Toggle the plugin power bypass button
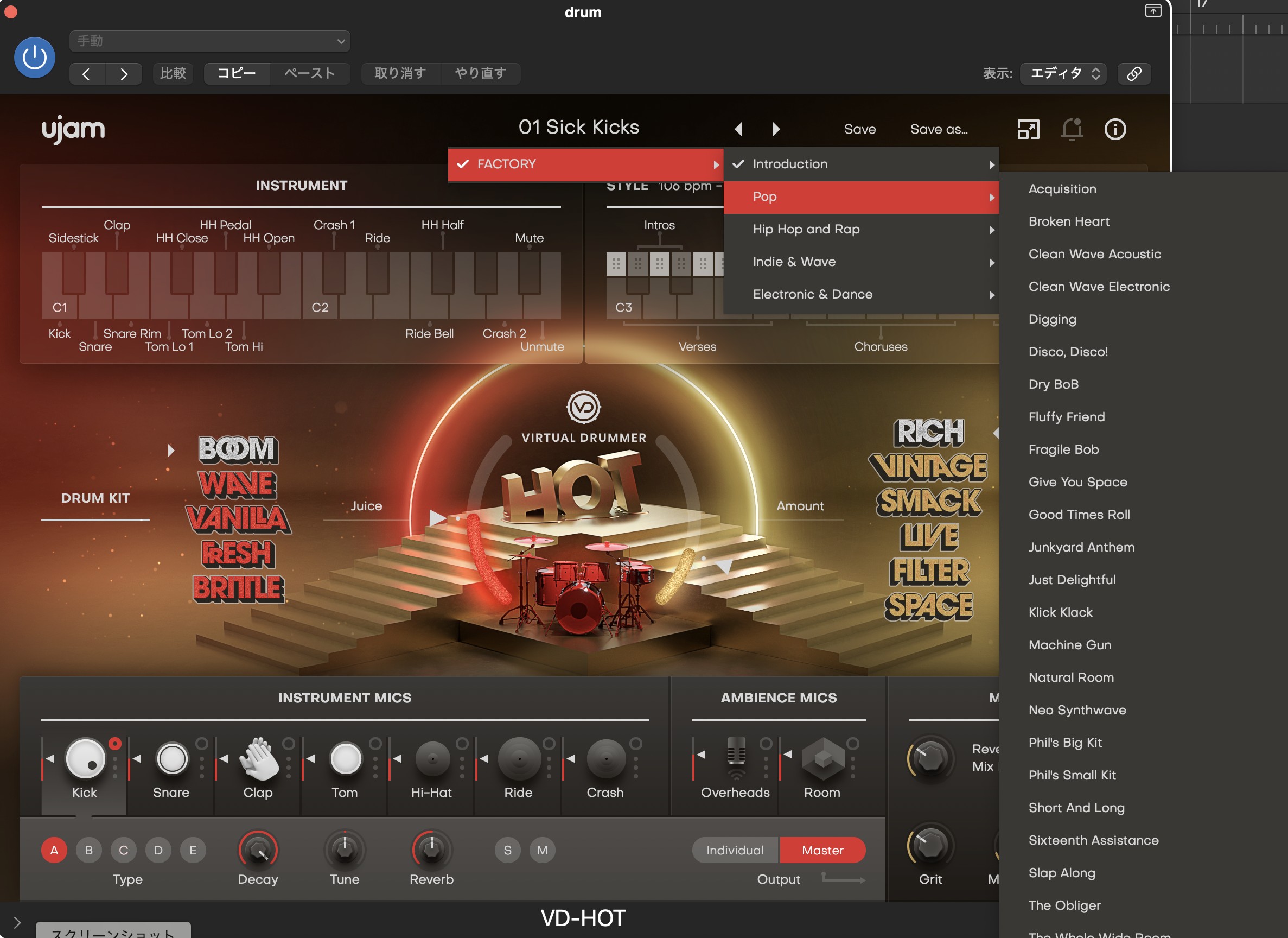This screenshot has width=1288, height=938. click(34, 58)
